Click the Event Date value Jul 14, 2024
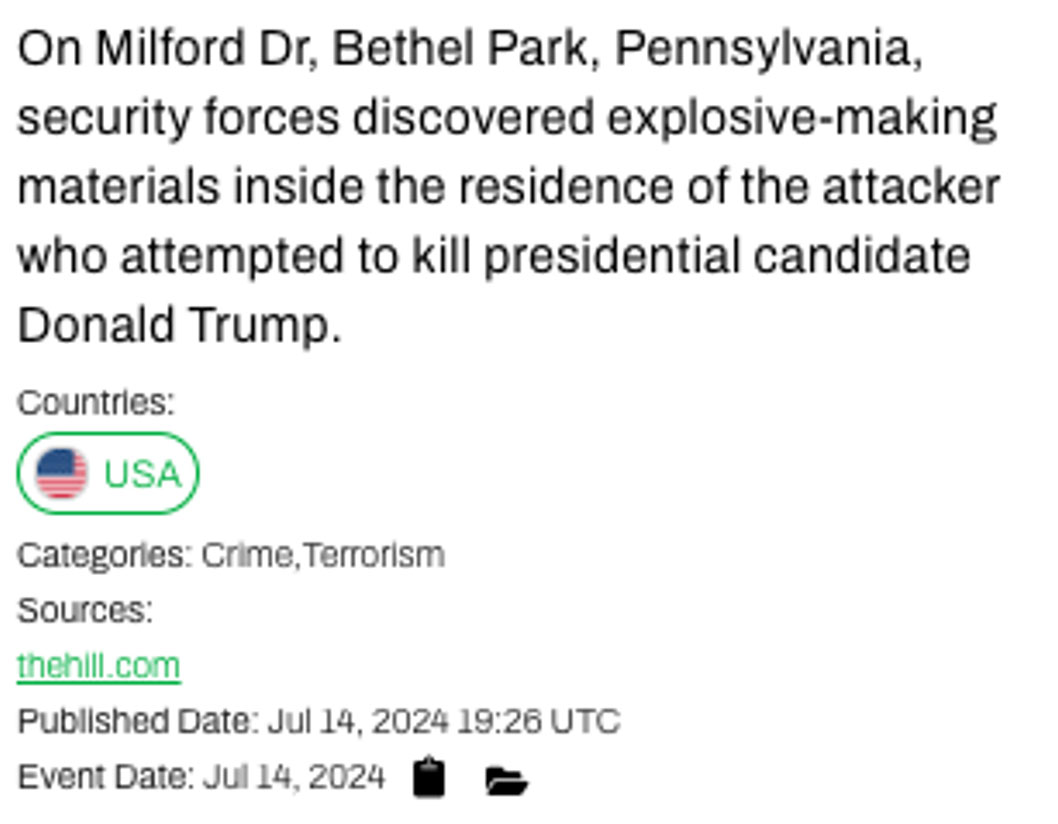Screen dimensions: 1058x824 [x=294, y=776]
